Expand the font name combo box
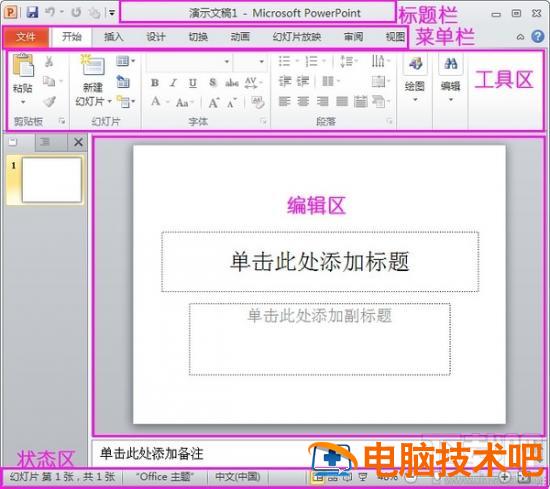 (x=189, y=62)
